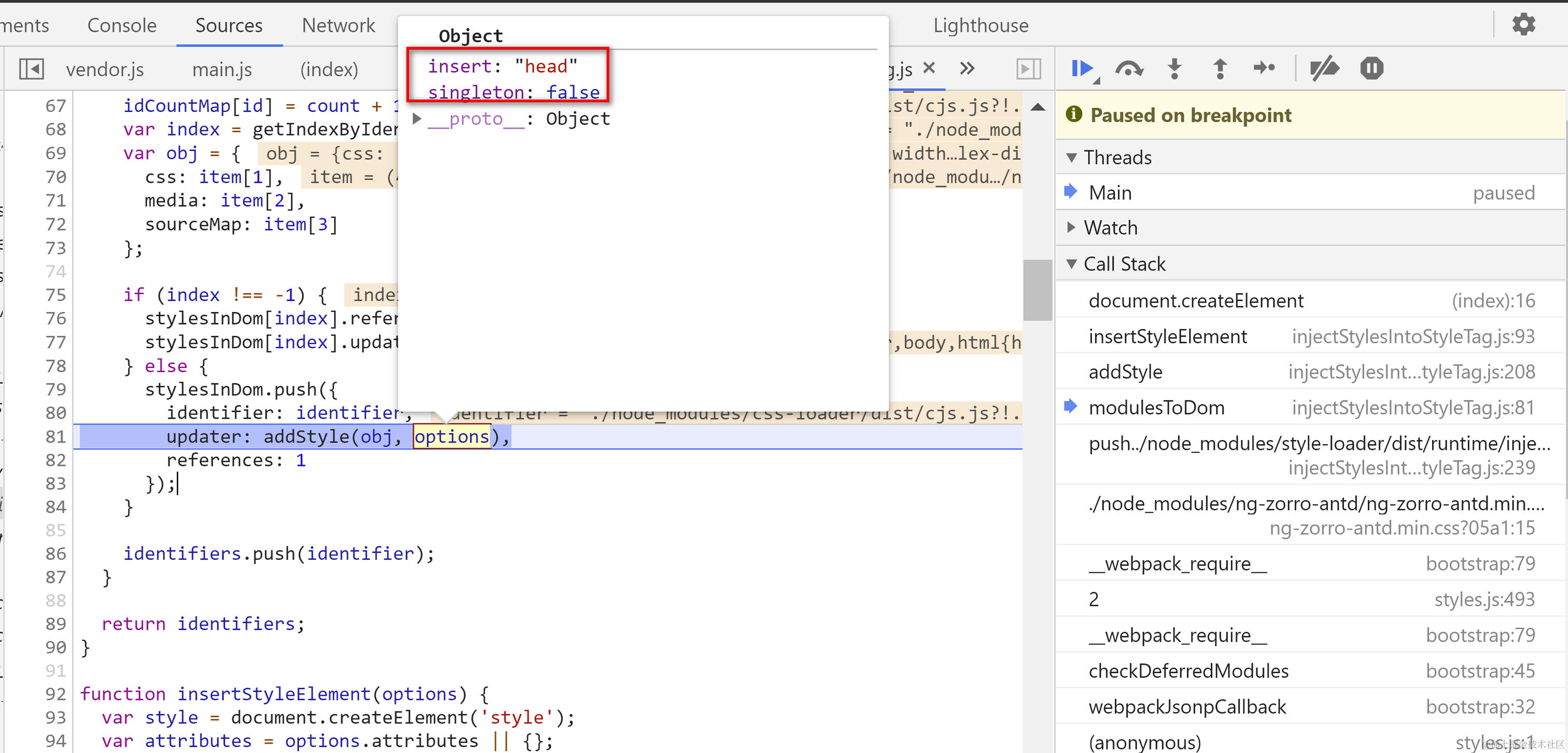Select the addStyle call stack frame
This screenshot has width=1568, height=753.
tap(1126, 372)
